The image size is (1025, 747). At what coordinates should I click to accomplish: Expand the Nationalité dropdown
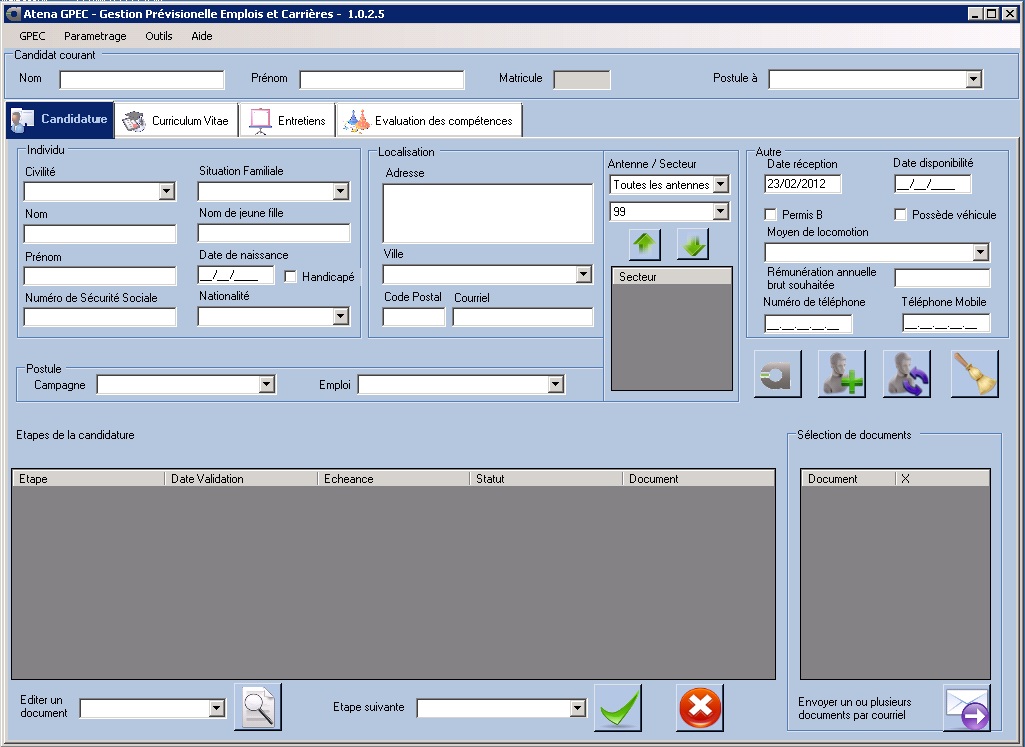[341, 316]
